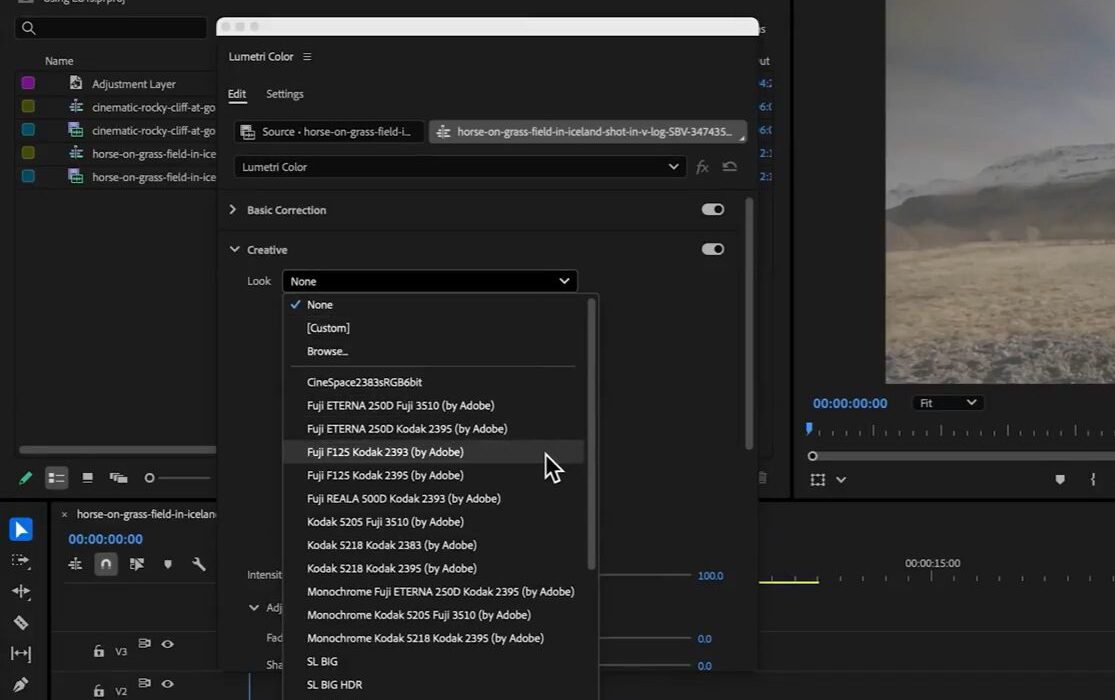The height and width of the screenshot is (700, 1115).
Task: Click the Look list scrollbar
Action: tap(591, 434)
